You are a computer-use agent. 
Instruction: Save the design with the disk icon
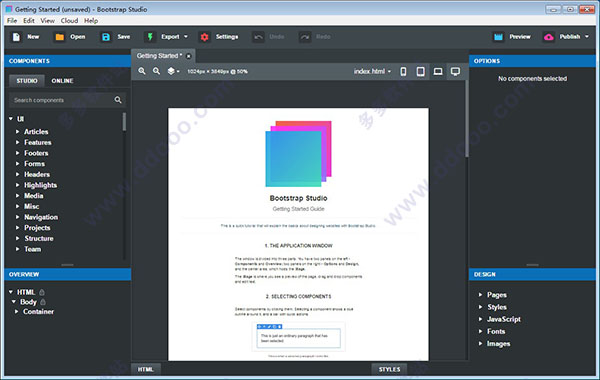pyautogui.click(x=106, y=37)
